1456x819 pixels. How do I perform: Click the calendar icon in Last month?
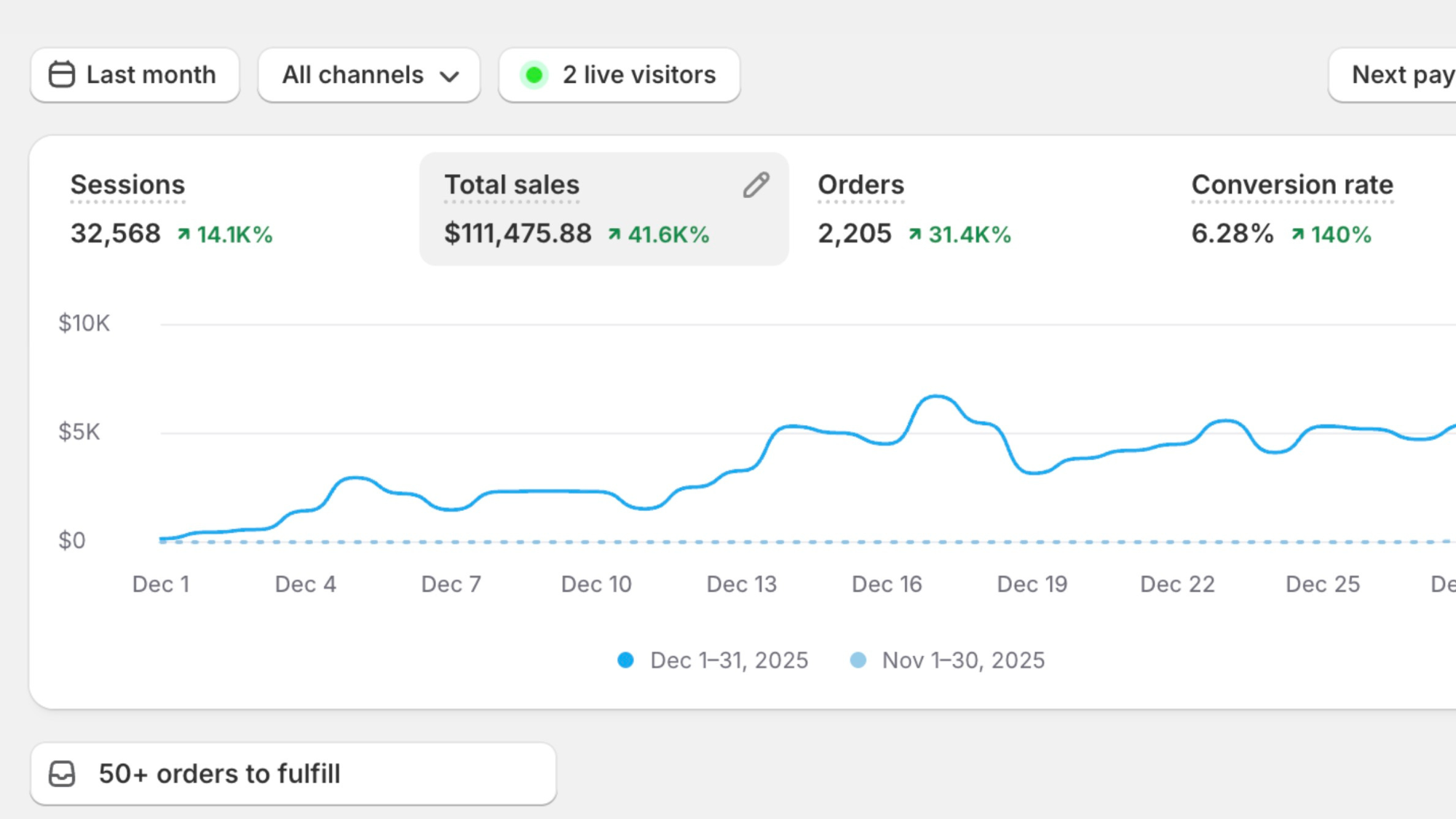tap(62, 75)
